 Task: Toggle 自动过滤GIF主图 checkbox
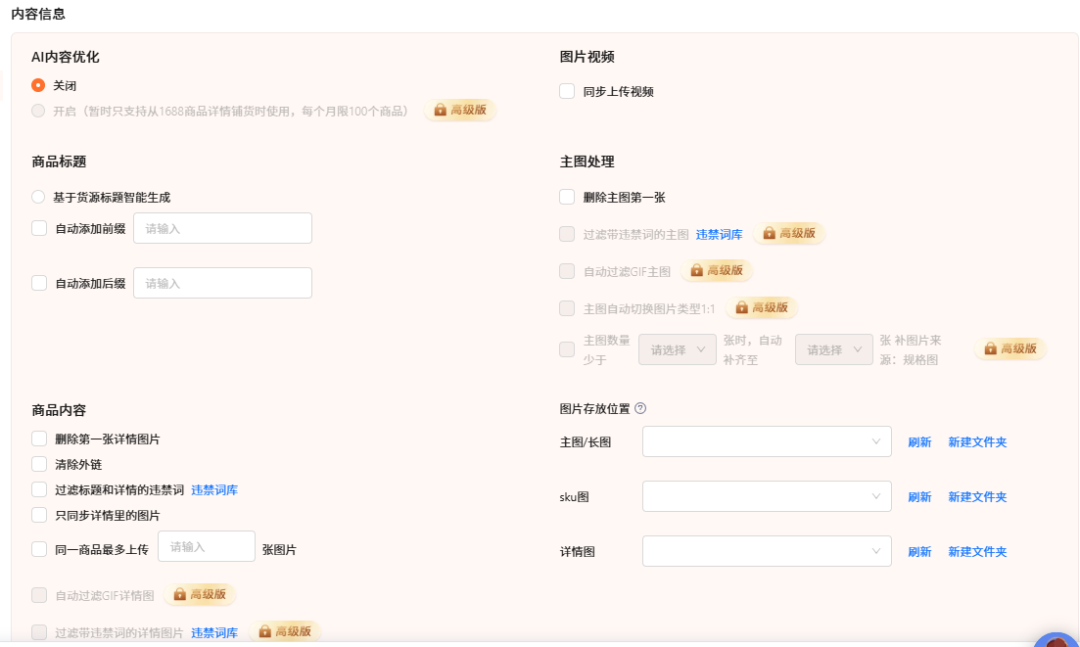[x=567, y=271]
